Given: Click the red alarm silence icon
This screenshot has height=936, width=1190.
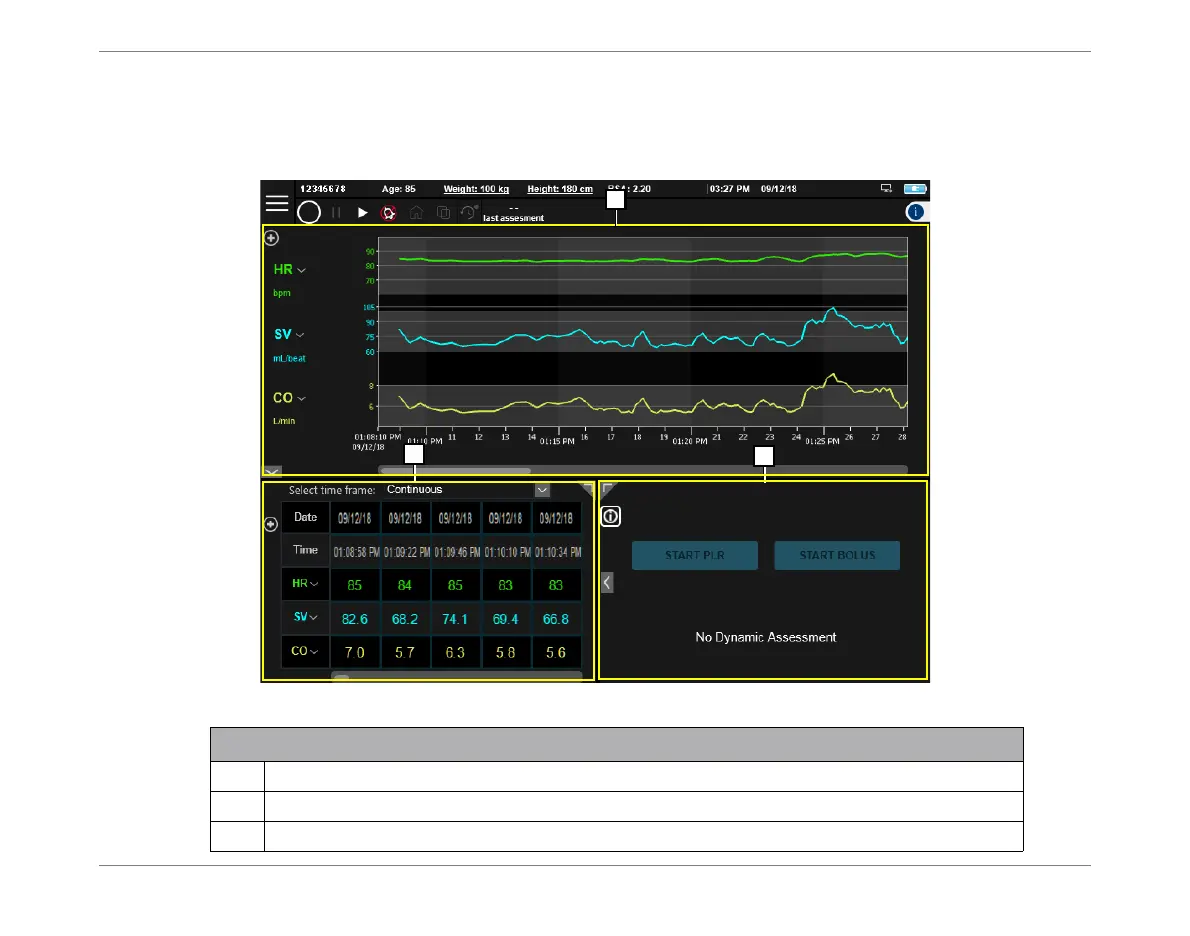Looking at the screenshot, I should click(x=389, y=213).
